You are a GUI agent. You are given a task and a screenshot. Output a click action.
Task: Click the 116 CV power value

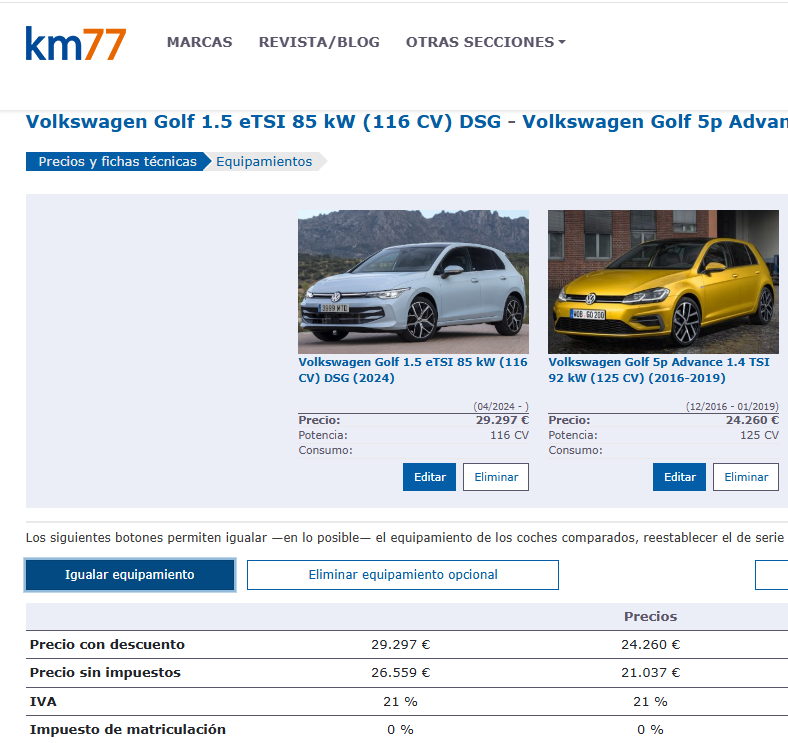click(x=509, y=435)
